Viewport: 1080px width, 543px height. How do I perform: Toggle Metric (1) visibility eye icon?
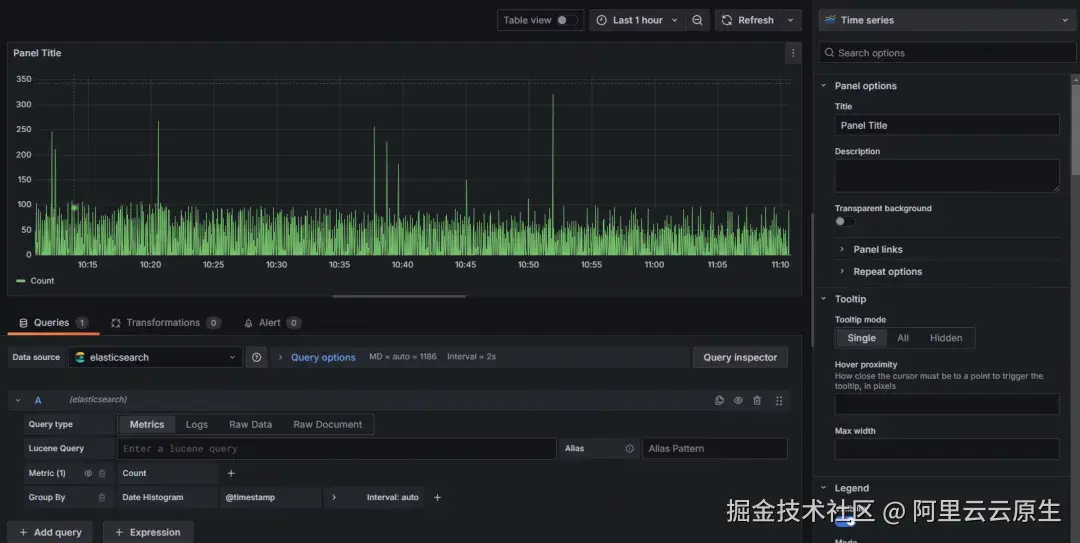pyautogui.click(x=88, y=473)
